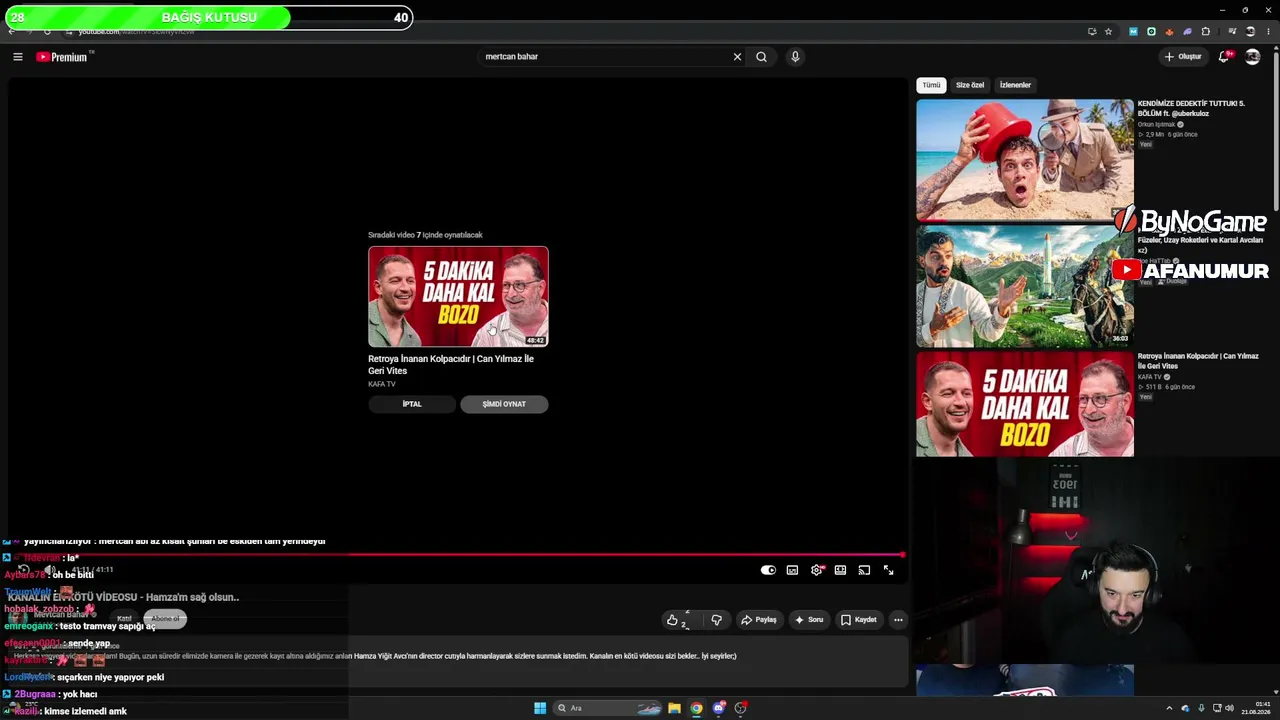
Task: Open the Chrome three-dot menu
Action: tap(1268, 31)
